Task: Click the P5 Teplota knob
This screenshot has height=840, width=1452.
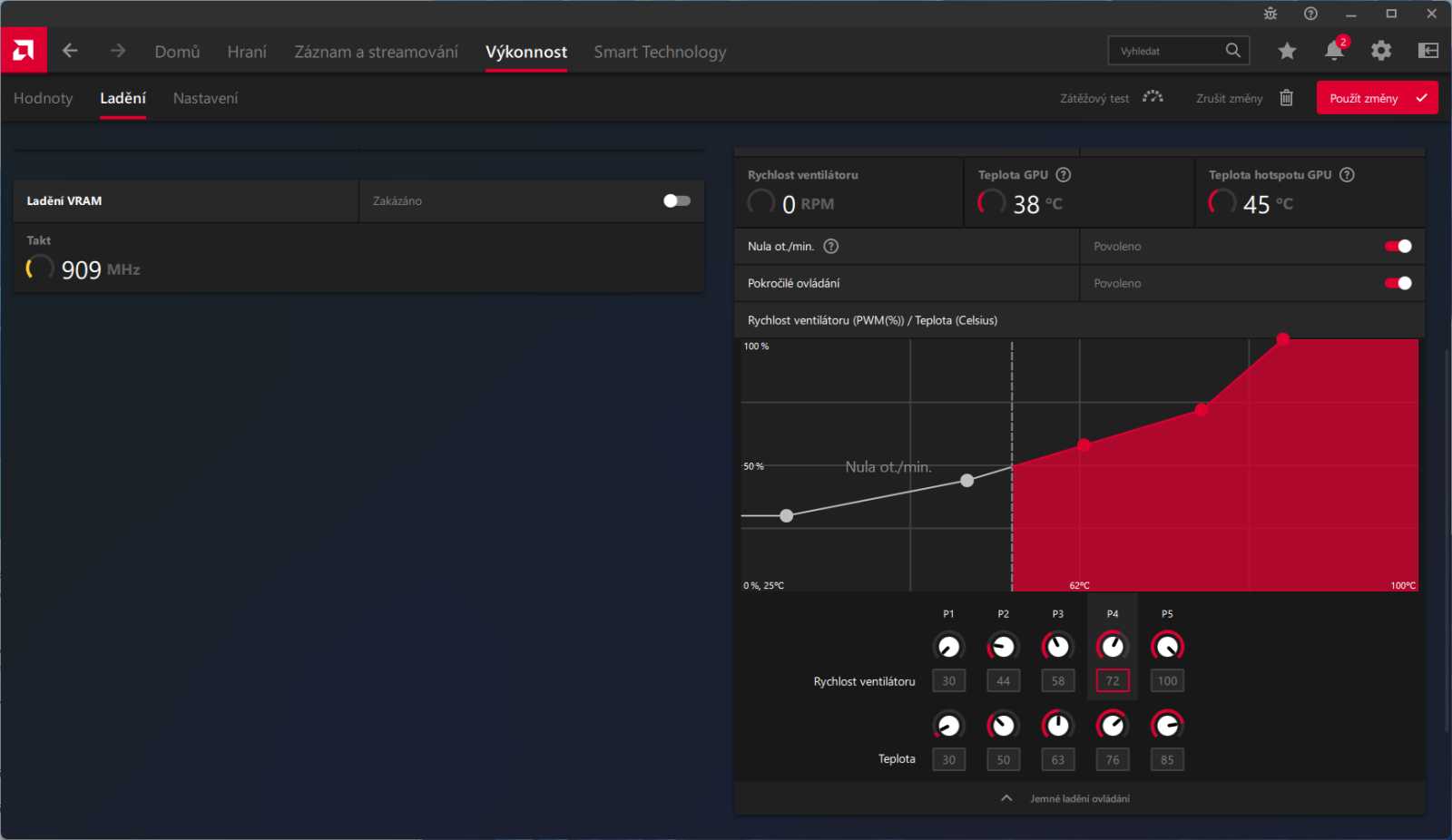Action: click(x=1167, y=725)
